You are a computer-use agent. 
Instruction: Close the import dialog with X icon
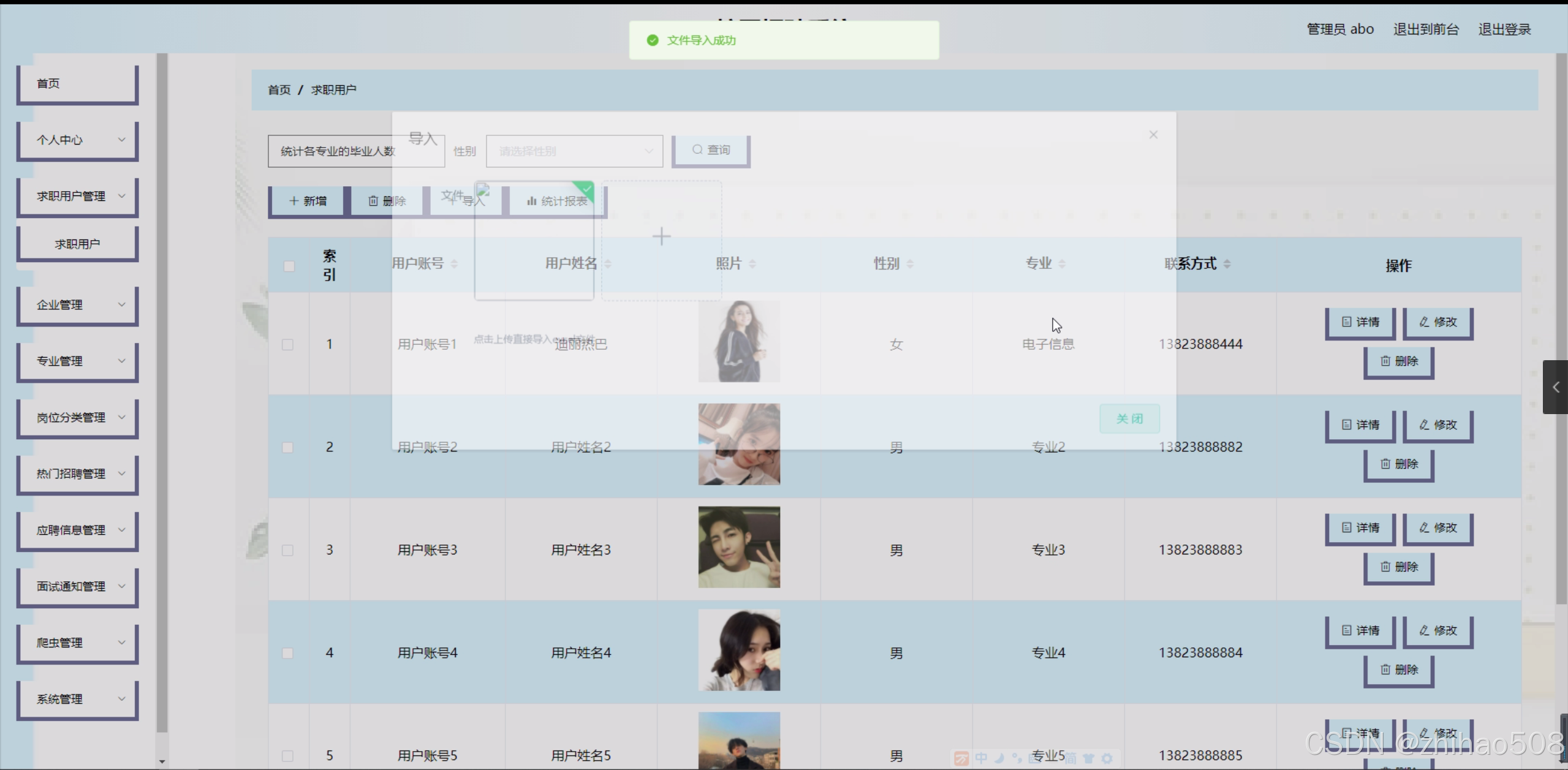1153,135
